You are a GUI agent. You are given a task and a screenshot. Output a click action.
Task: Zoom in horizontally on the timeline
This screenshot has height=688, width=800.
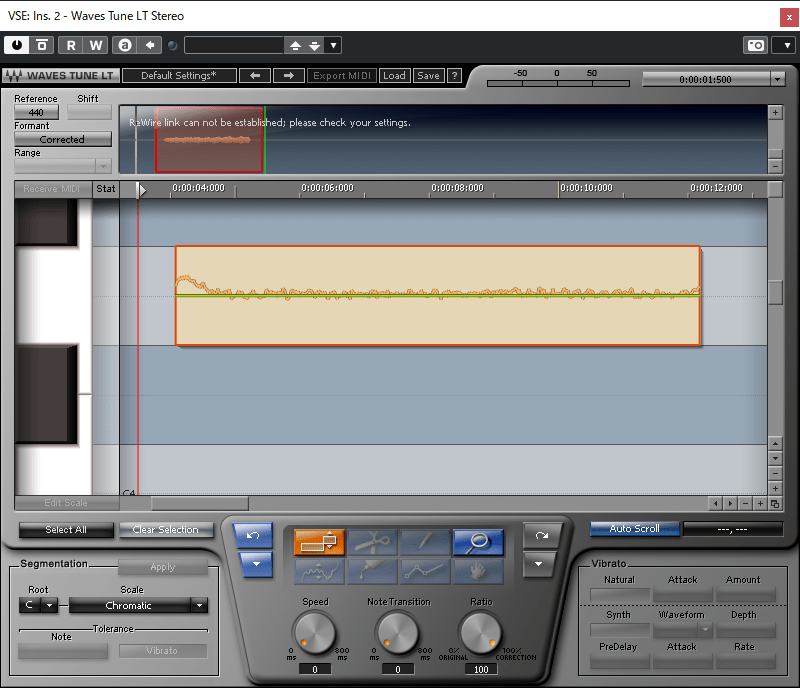coord(760,504)
